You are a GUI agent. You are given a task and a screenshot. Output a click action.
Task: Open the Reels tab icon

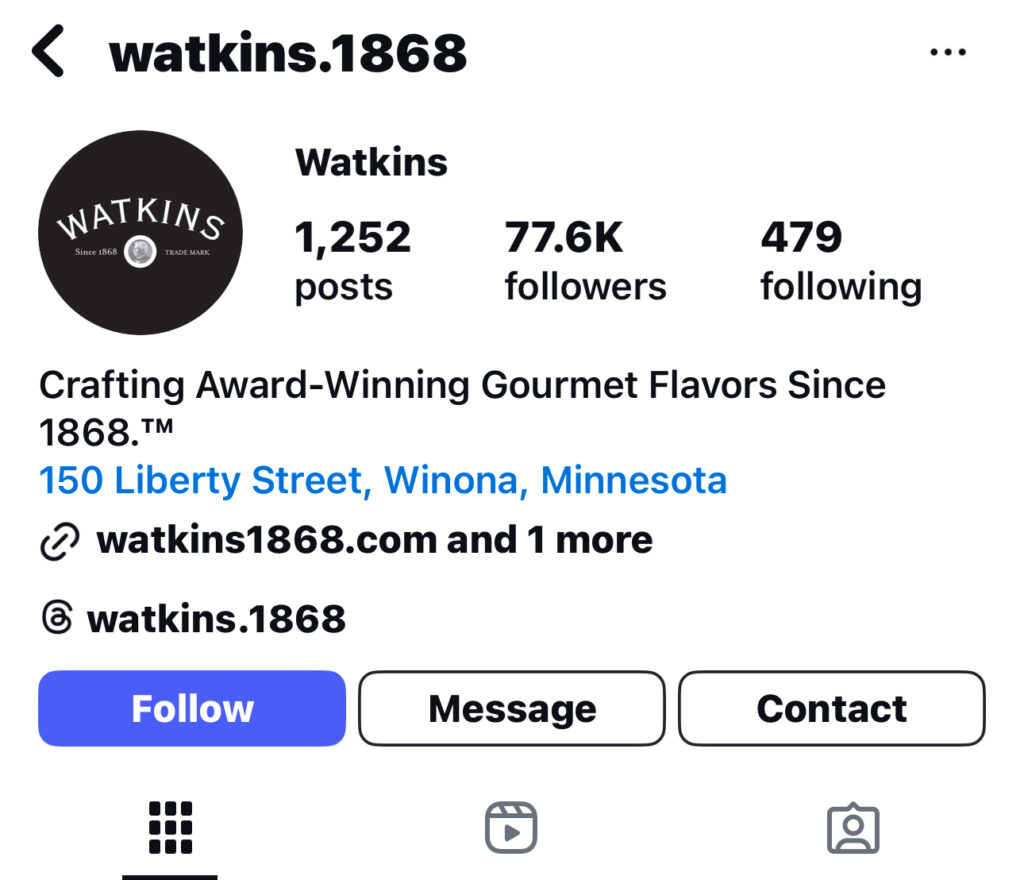click(x=511, y=827)
